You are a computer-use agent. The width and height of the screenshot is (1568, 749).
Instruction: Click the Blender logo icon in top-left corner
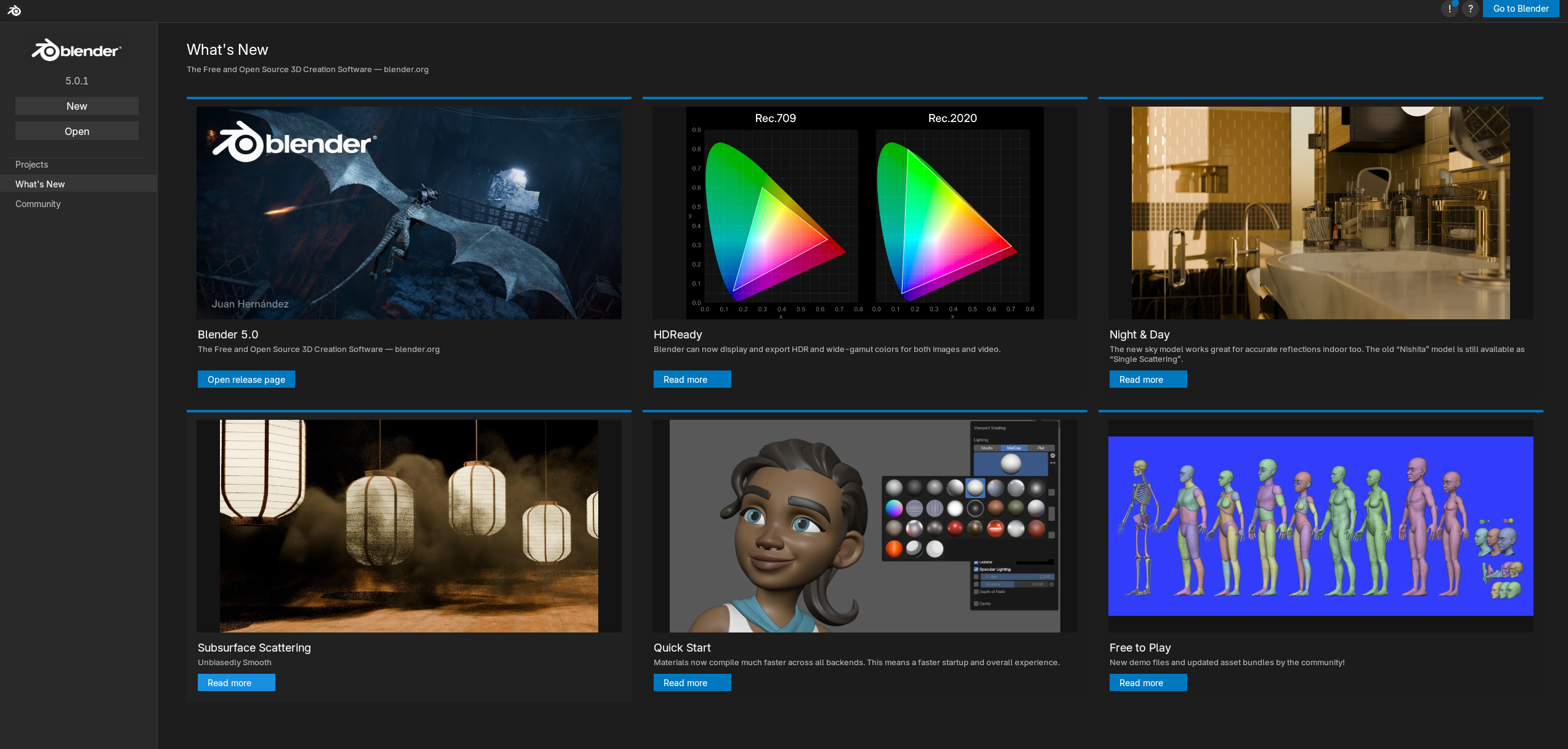click(14, 10)
